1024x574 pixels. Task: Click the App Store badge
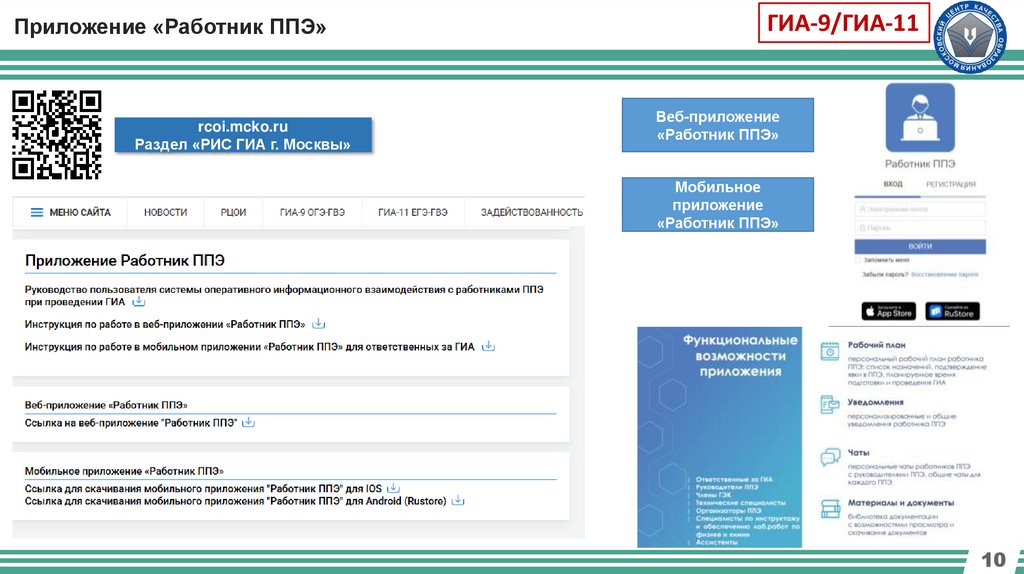889,311
